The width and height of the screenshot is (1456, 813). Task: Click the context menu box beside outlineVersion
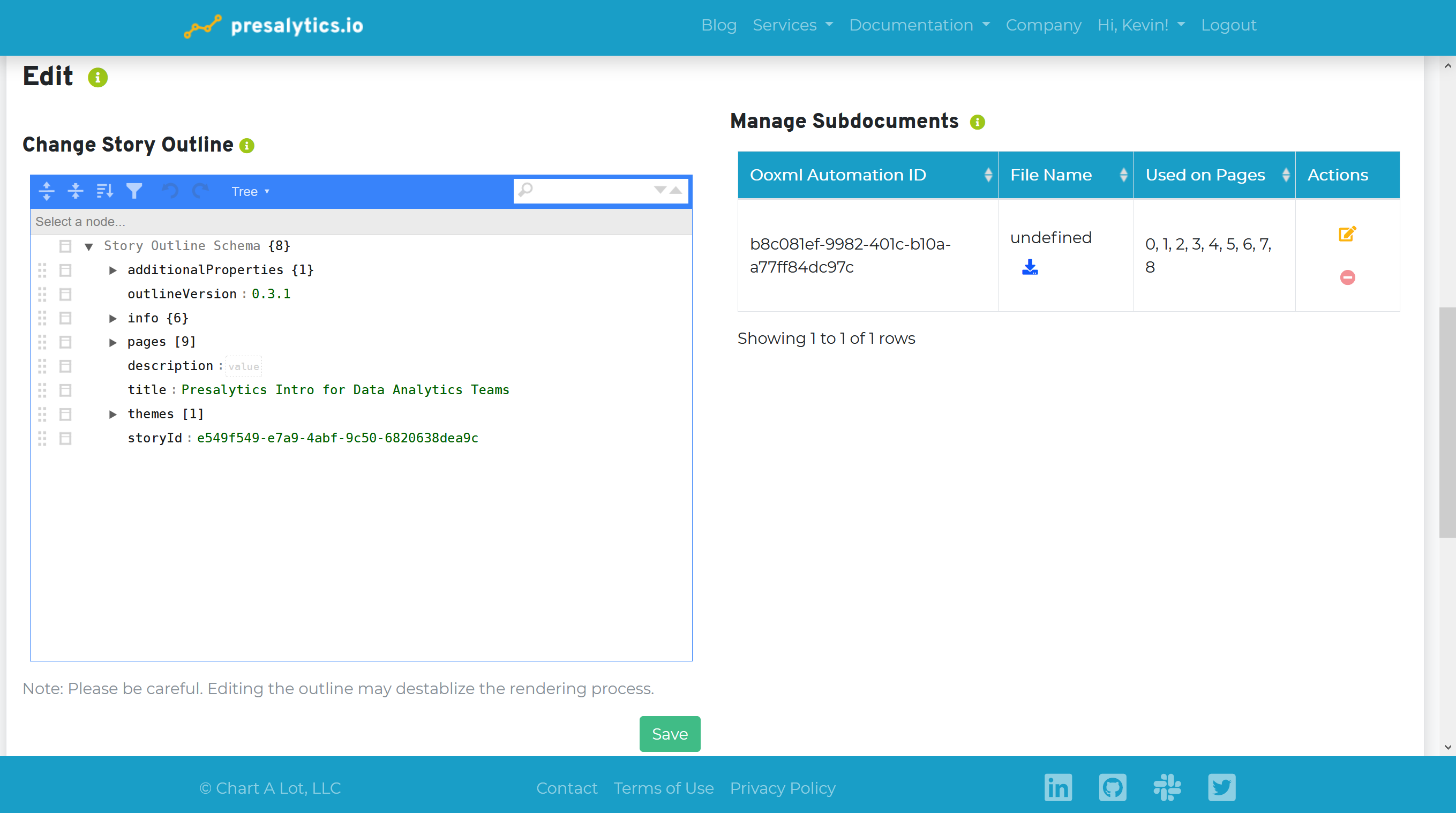(65, 295)
